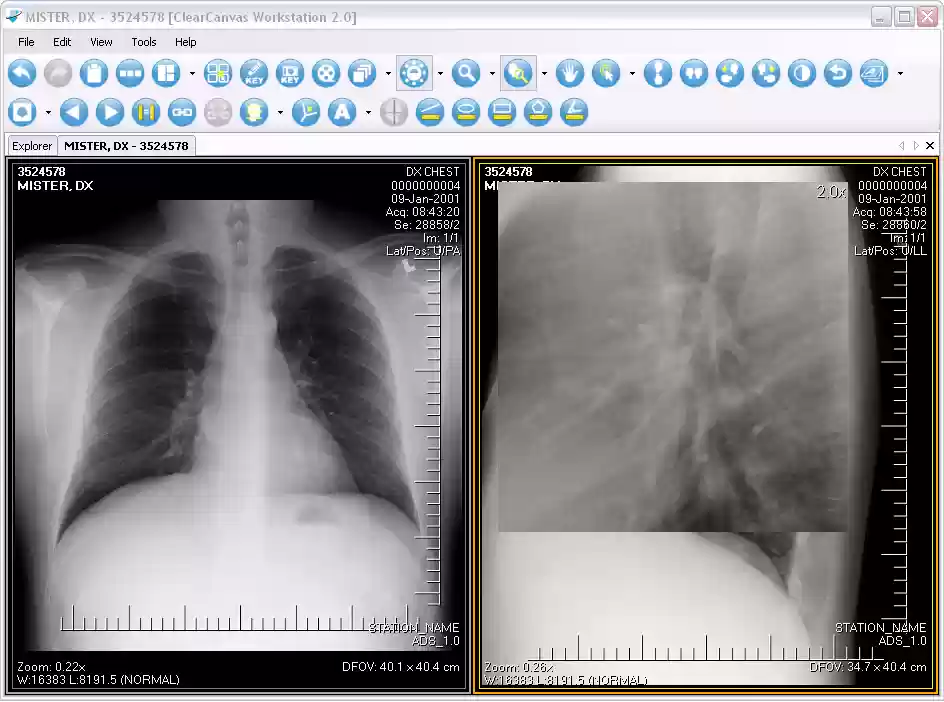This screenshot has height=702, width=944.
Task: Go to the previous display set
Action: pos(74,112)
